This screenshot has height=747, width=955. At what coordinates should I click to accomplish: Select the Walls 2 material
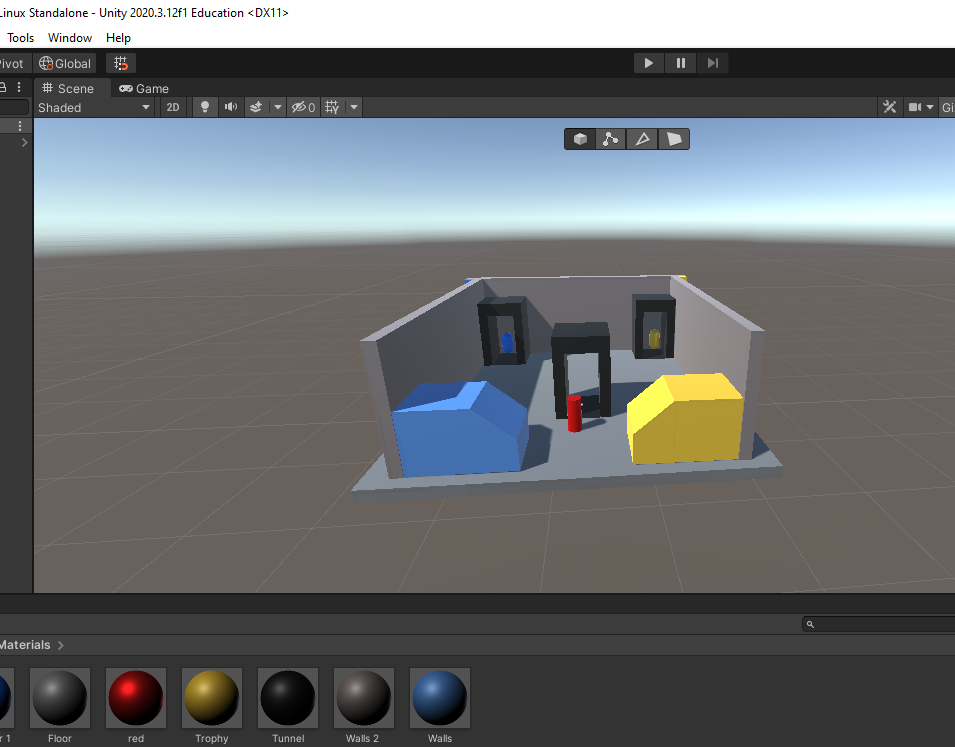click(363, 706)
